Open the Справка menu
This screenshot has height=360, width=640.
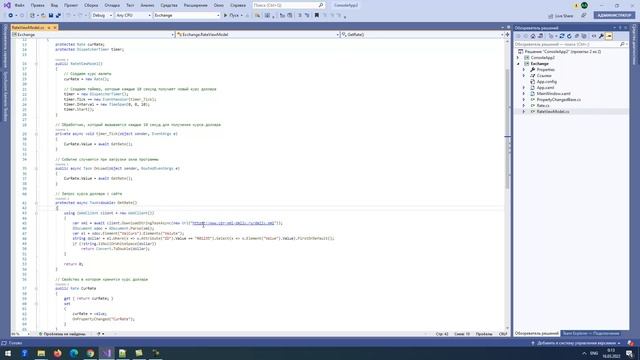(x=238, y=5)
